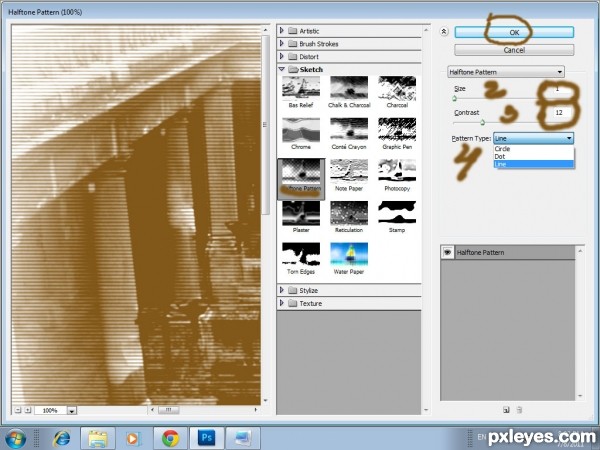
Task: Click preview vertical scrollbar down arrow
Action: coord(266,401)
